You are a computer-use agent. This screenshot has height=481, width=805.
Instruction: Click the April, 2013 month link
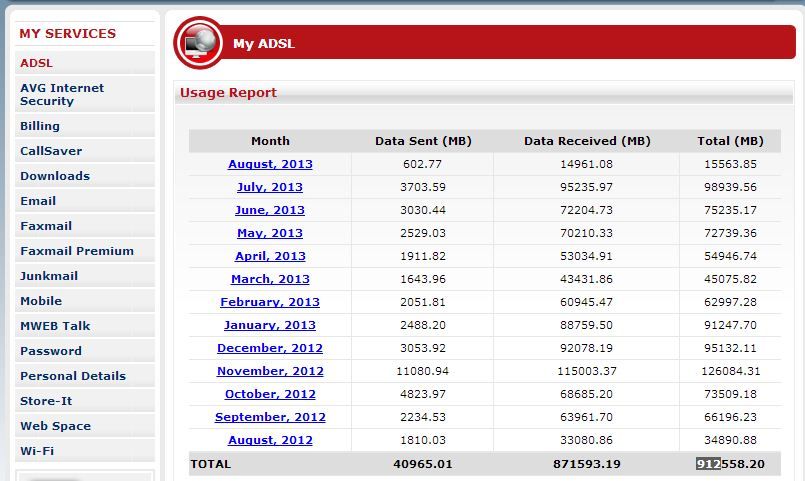tap(270, 256)
